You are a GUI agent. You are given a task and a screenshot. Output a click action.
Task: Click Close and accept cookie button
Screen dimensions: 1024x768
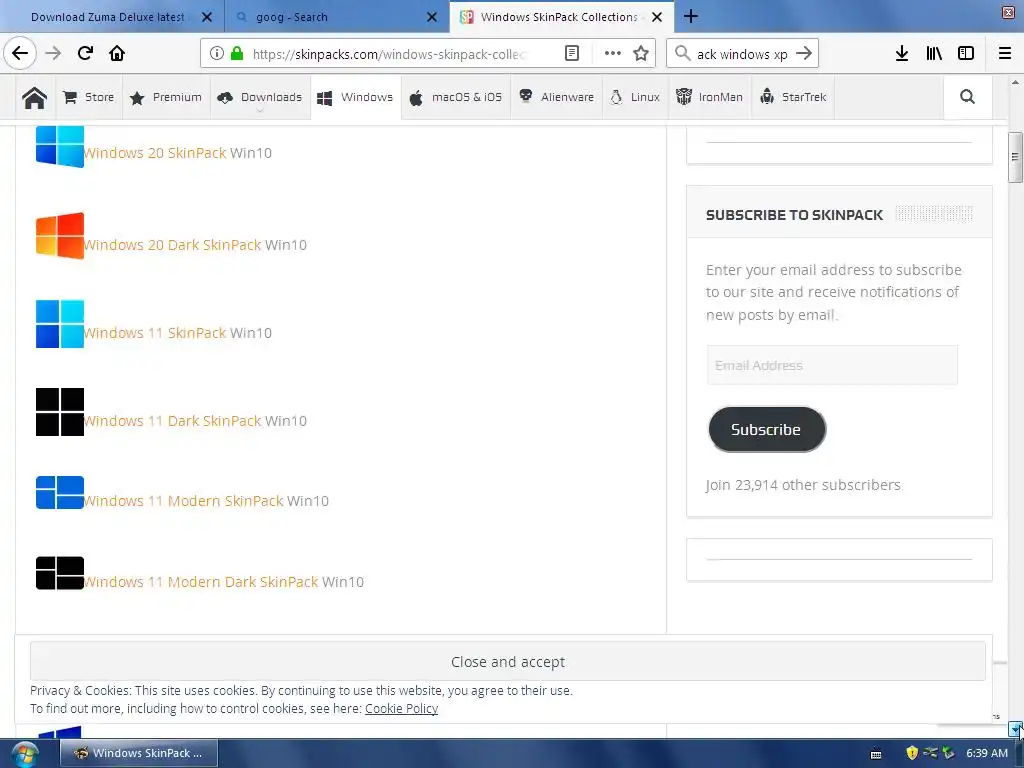[x=507, y=662]
